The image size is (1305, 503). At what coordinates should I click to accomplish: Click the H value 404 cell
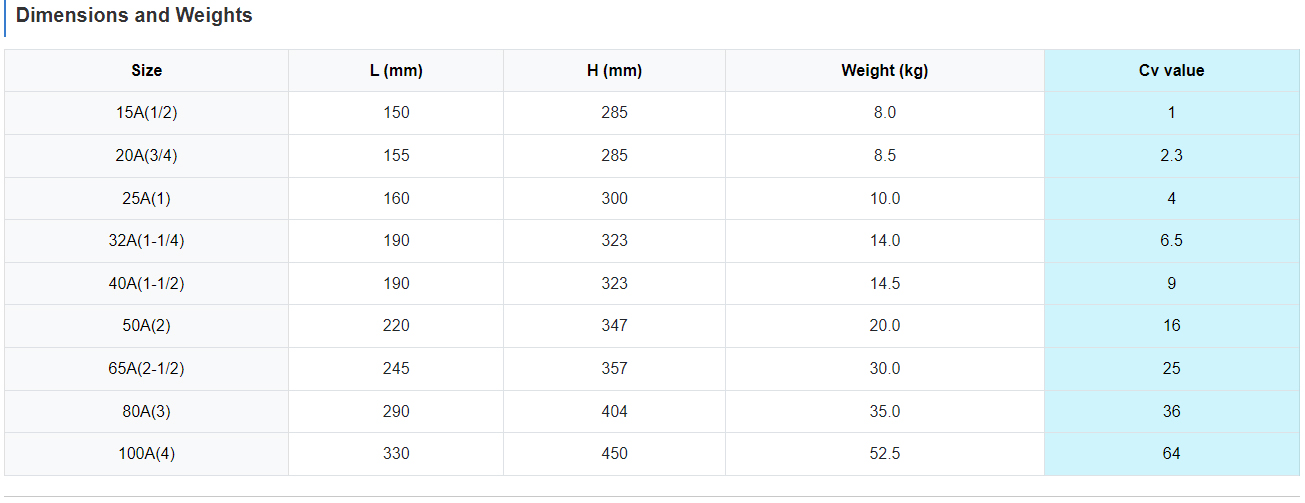(x=614, y=412)
